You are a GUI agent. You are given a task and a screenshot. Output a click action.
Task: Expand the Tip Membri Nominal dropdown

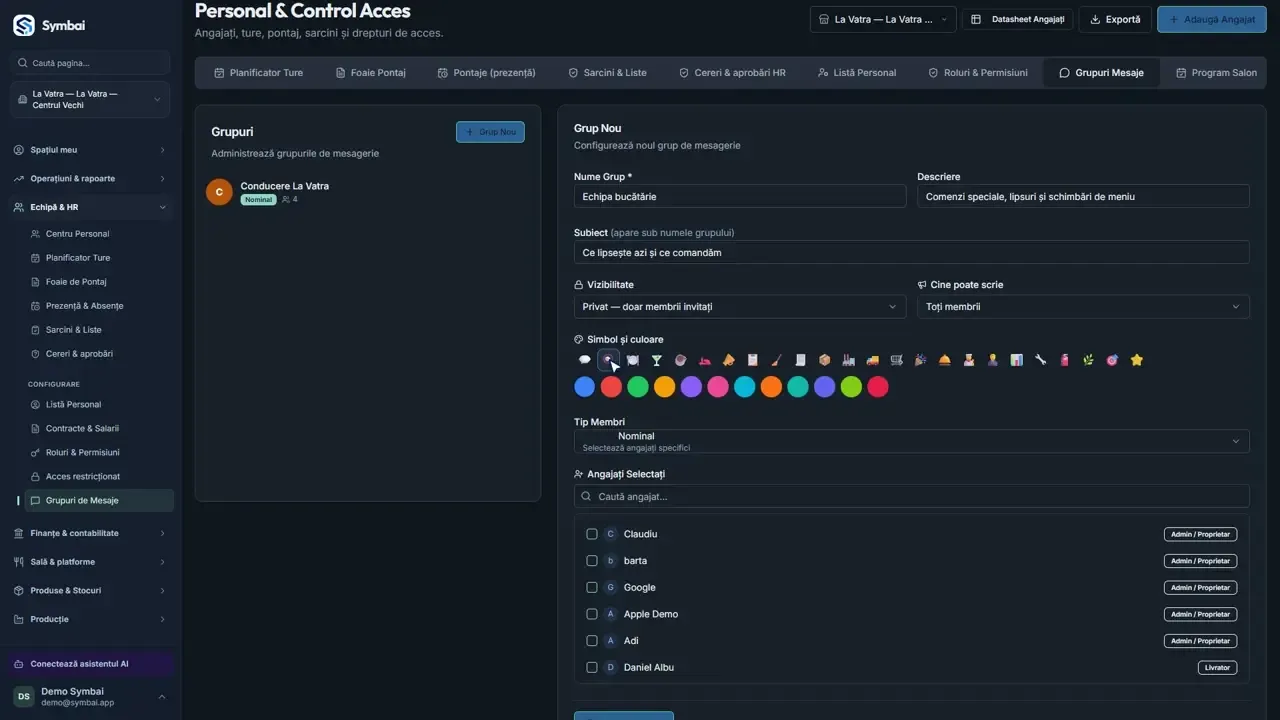[912, 441]
